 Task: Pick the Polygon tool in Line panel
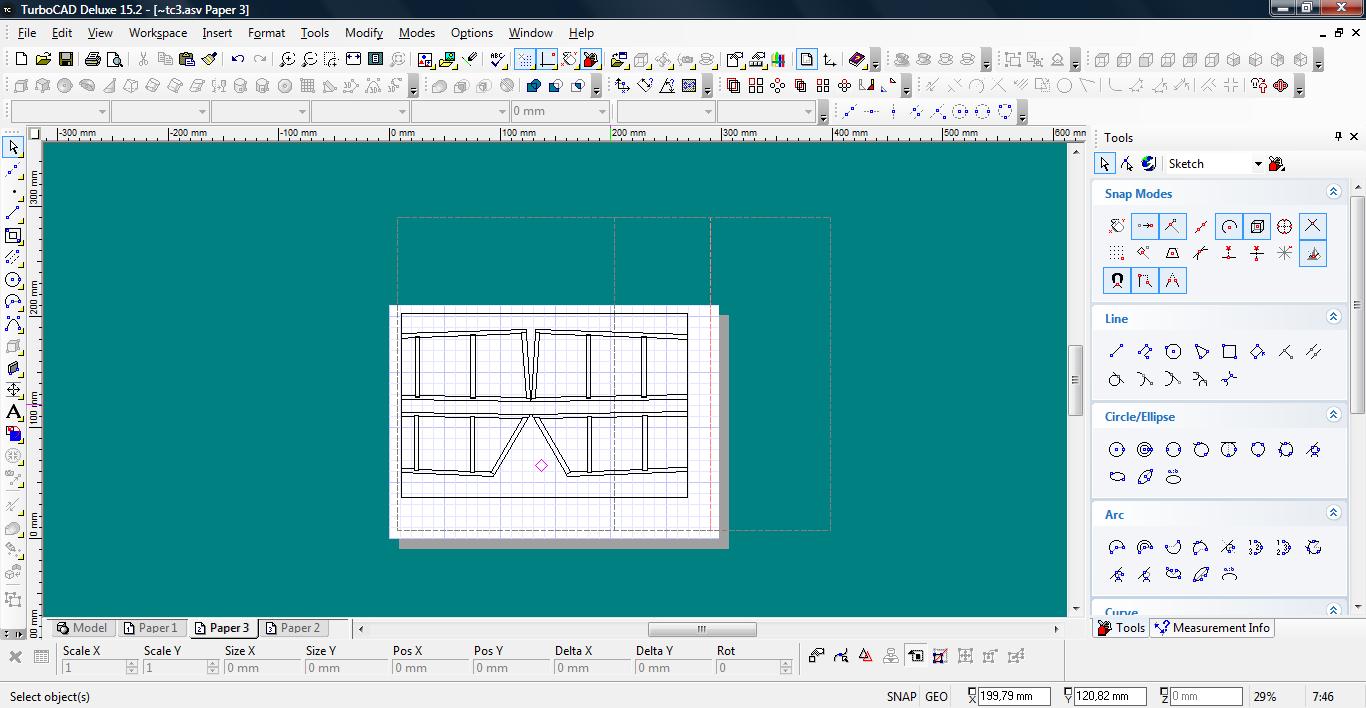click(x=1173, y=351)
